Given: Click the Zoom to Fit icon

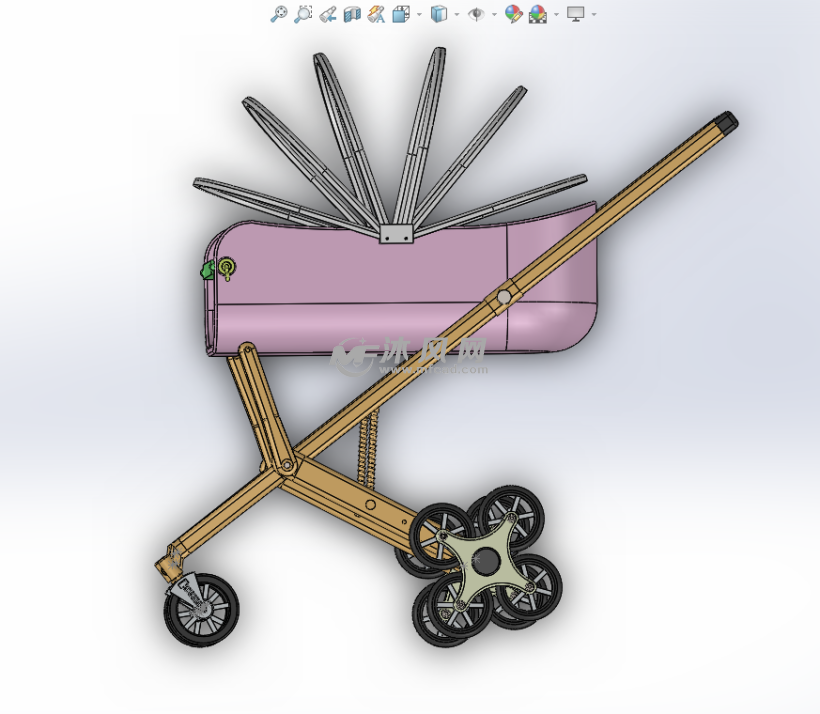Looking at the screenshot, I should [279, 14].
